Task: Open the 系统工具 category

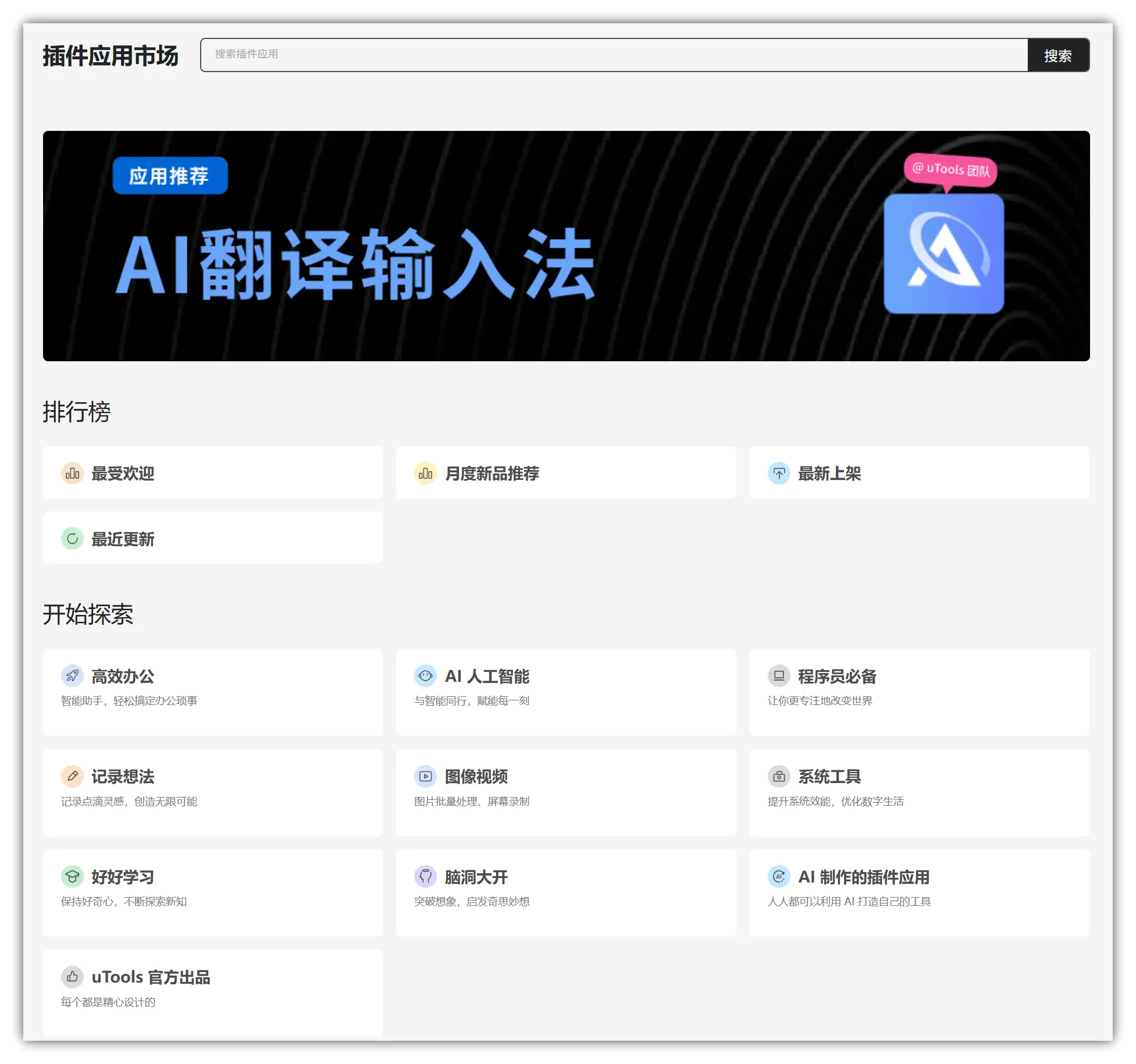Action: point(919,793)
